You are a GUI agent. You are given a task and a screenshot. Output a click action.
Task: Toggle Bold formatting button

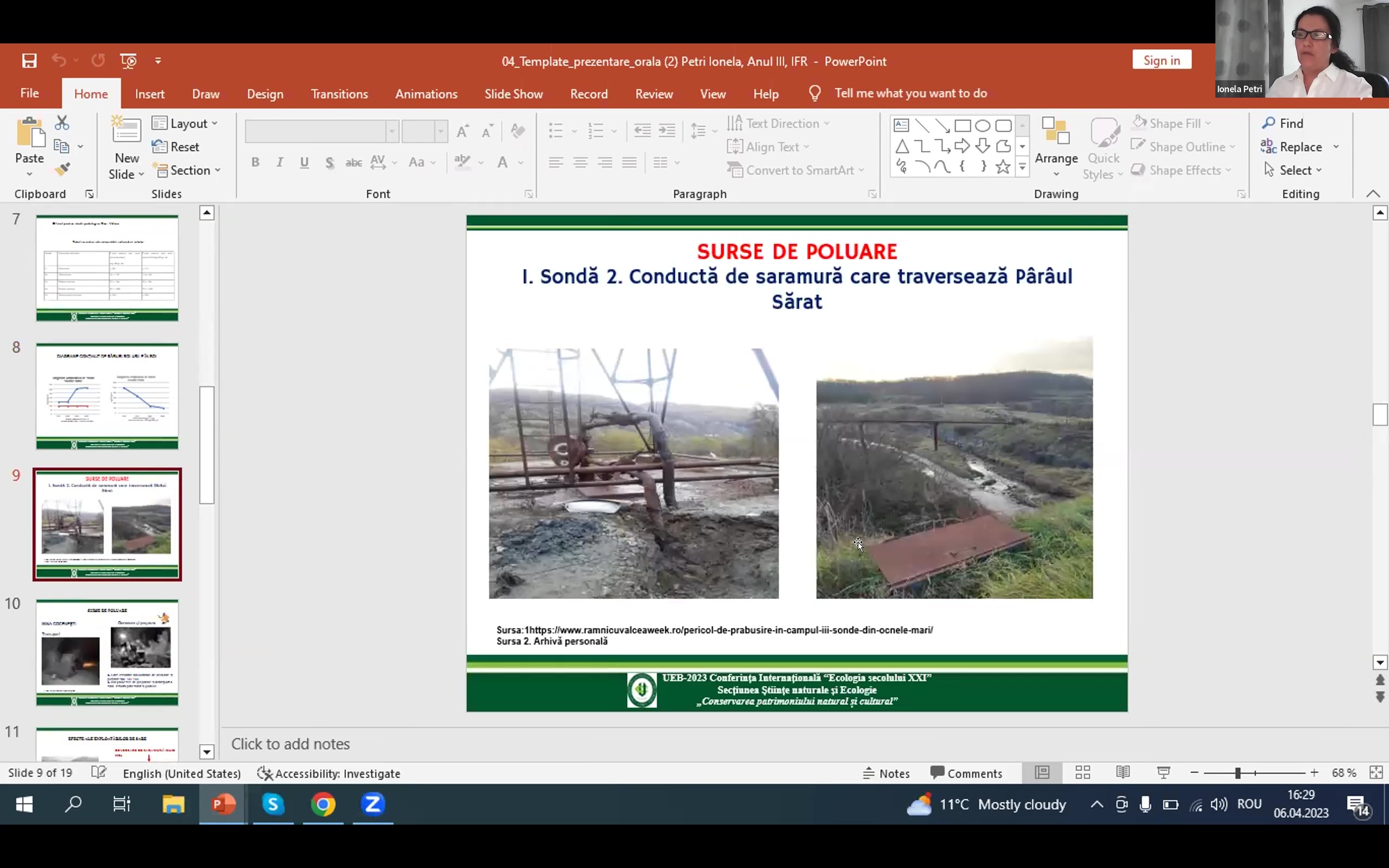point(256,162)
